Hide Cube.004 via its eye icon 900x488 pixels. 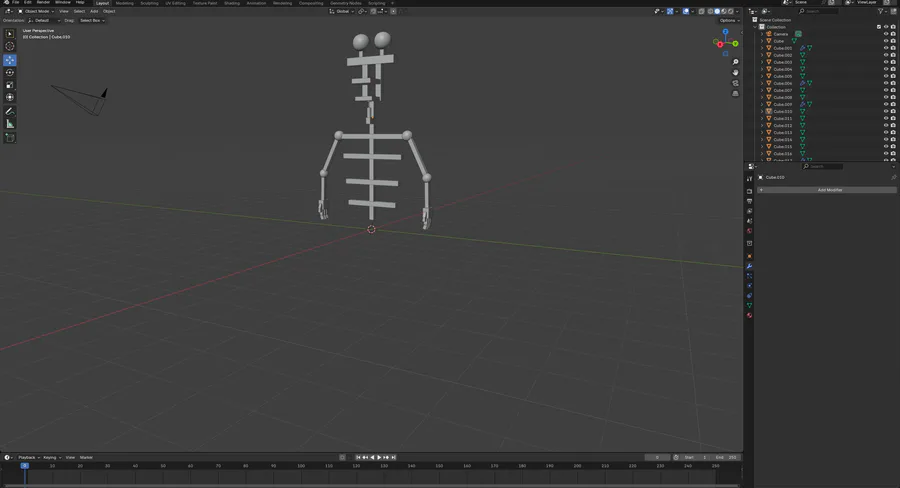click(x=886, y=69)
